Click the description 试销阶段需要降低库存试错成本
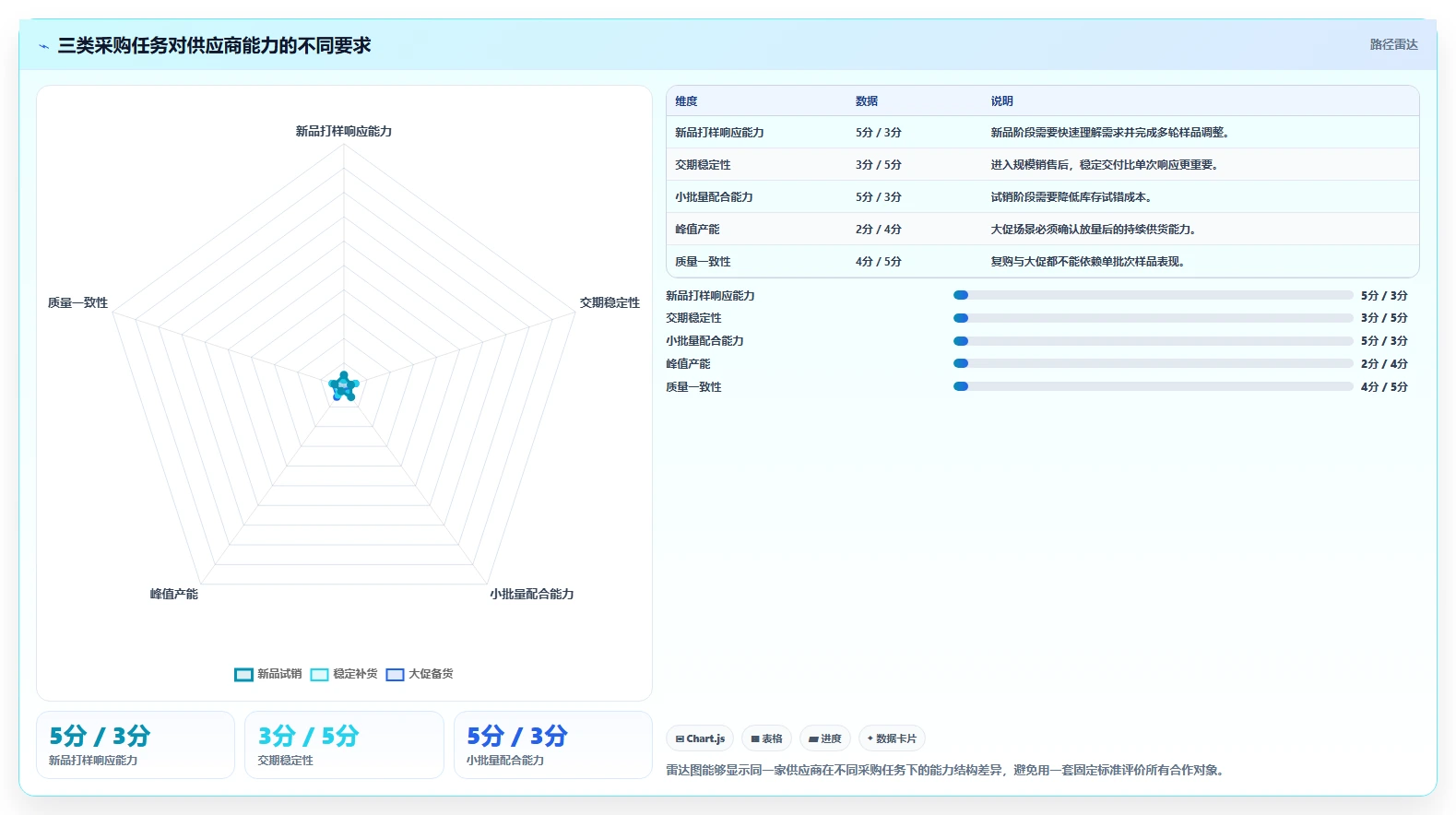 [1073, 197]
